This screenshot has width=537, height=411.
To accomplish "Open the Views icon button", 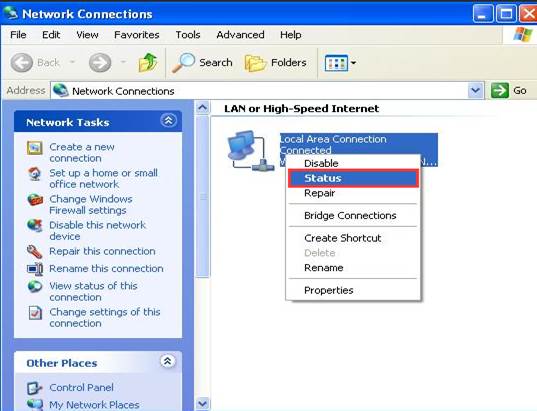I will (x=336, y=63).
